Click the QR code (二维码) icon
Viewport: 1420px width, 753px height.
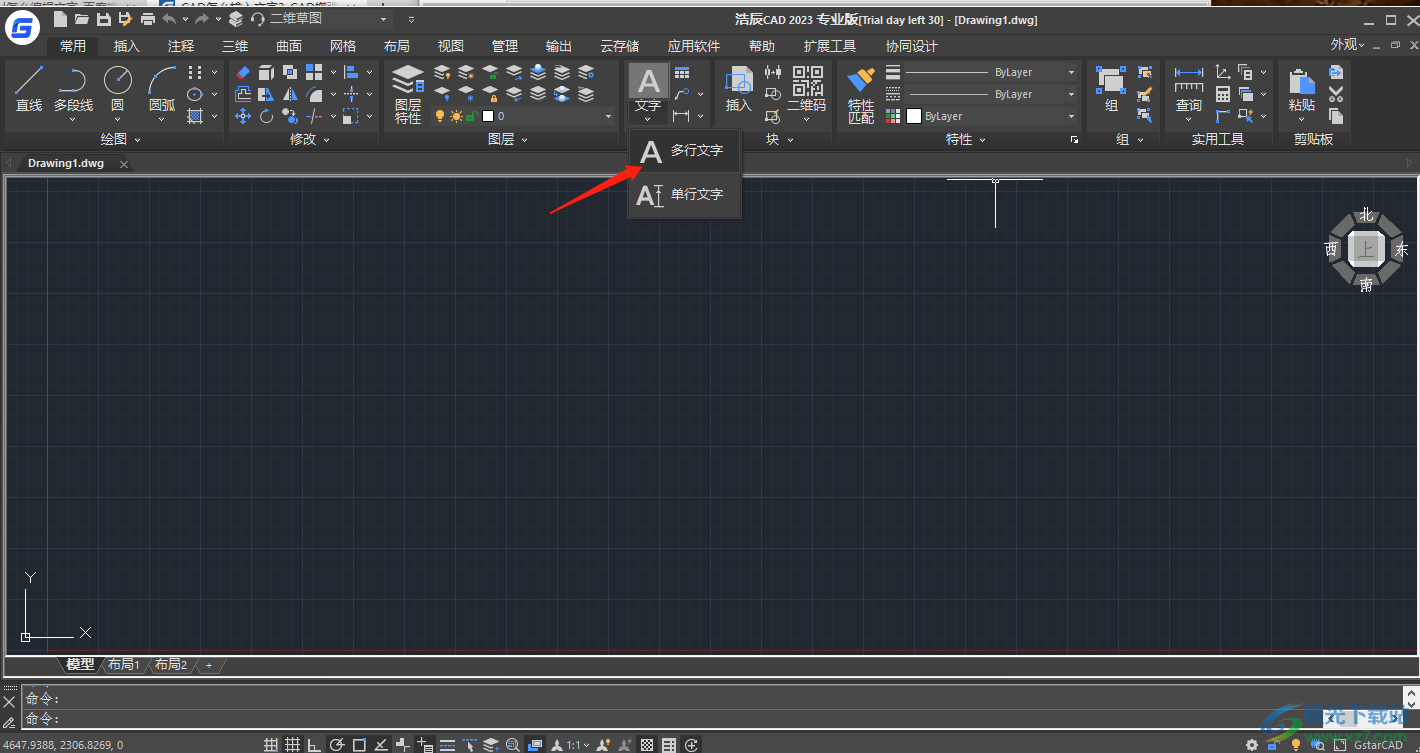pyautogui.click(x=807, y=88)
